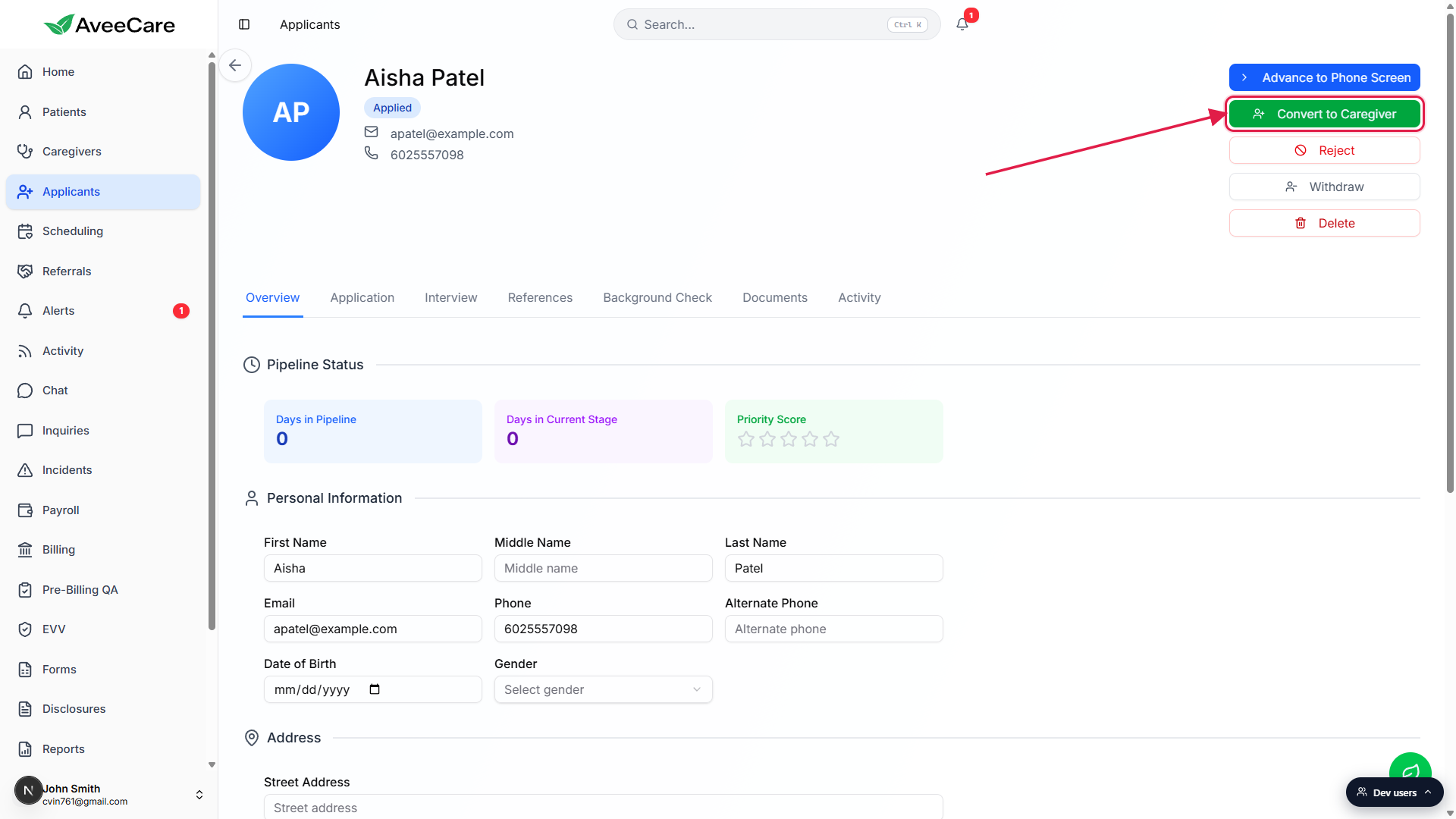This screenshot has height=819, width=1456.
Task: Open the EVV shield icon
Action: pos(25,629)
